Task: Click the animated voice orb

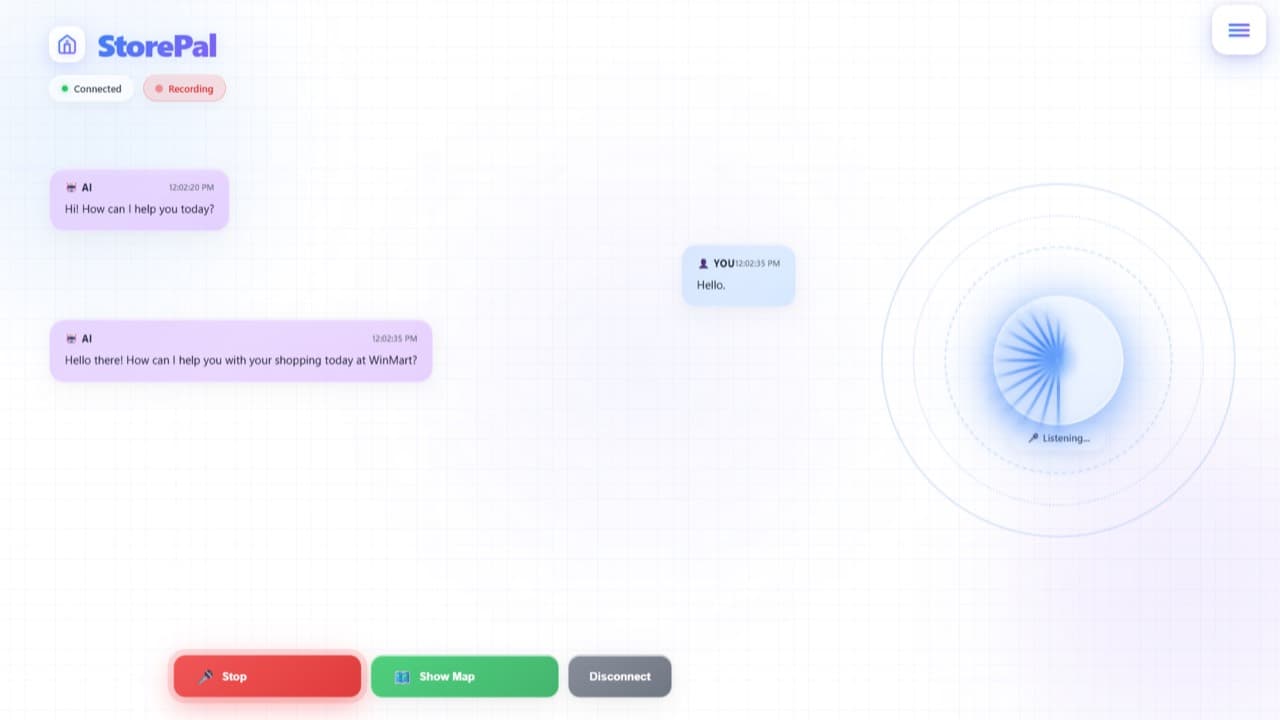Action: tap(1058, 360)
